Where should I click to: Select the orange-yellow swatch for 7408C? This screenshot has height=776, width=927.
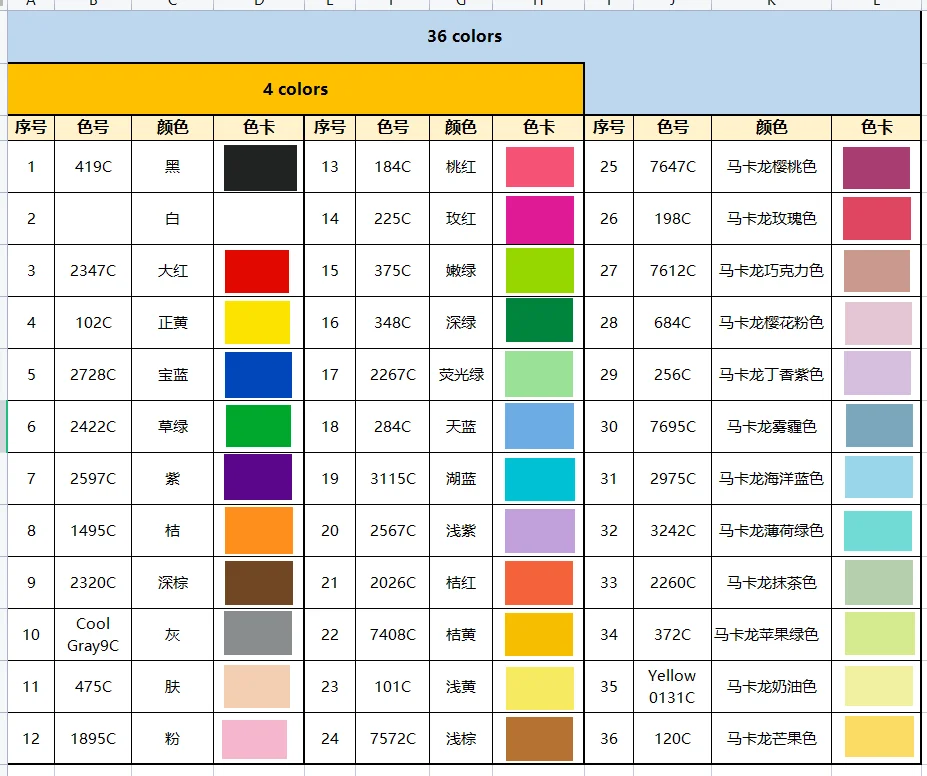tap(539, 634)
